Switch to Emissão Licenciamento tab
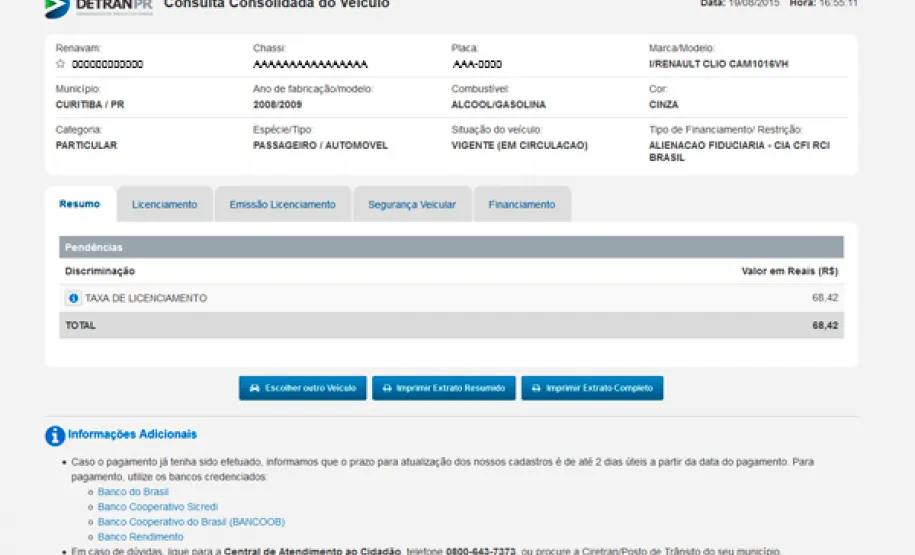This screenshot has width=915, height=555. click(282, 204)
